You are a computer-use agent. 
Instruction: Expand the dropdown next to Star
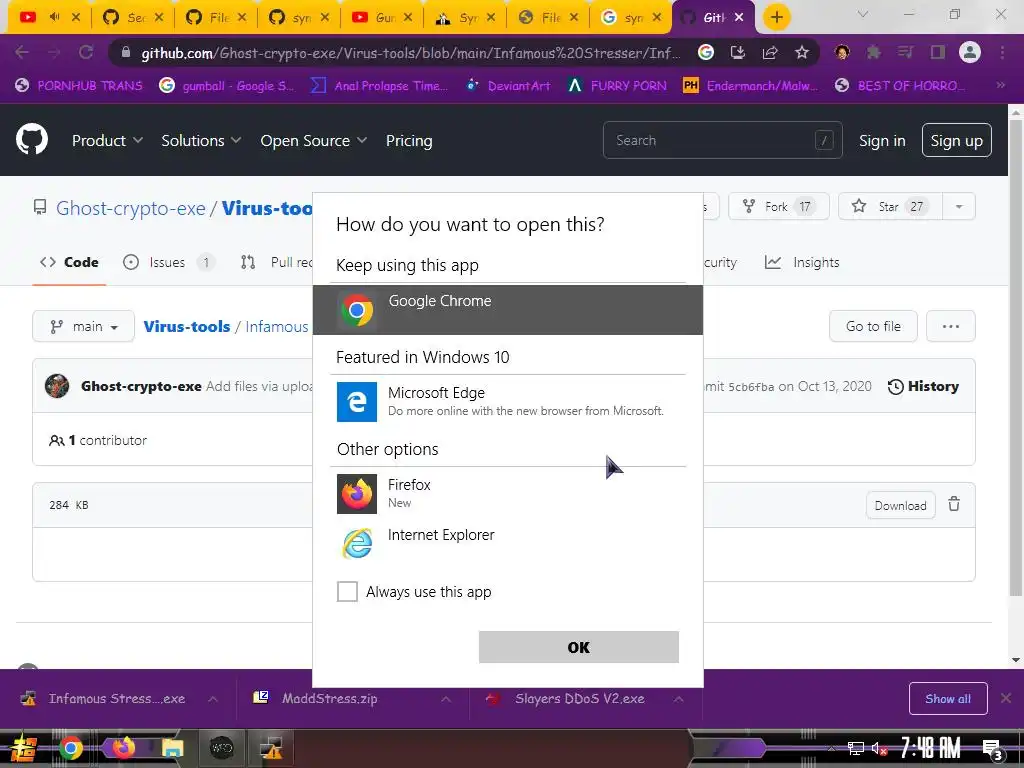pos(959,206)
